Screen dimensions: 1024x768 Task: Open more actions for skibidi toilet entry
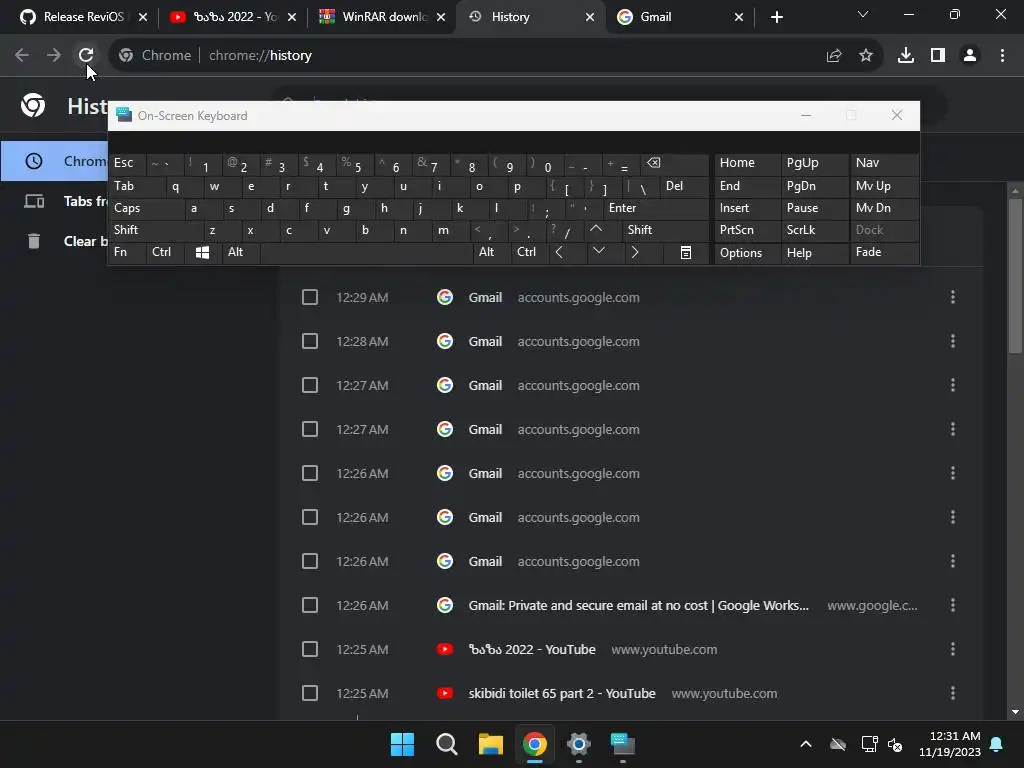pyautogui.click(x=953, y=693)
